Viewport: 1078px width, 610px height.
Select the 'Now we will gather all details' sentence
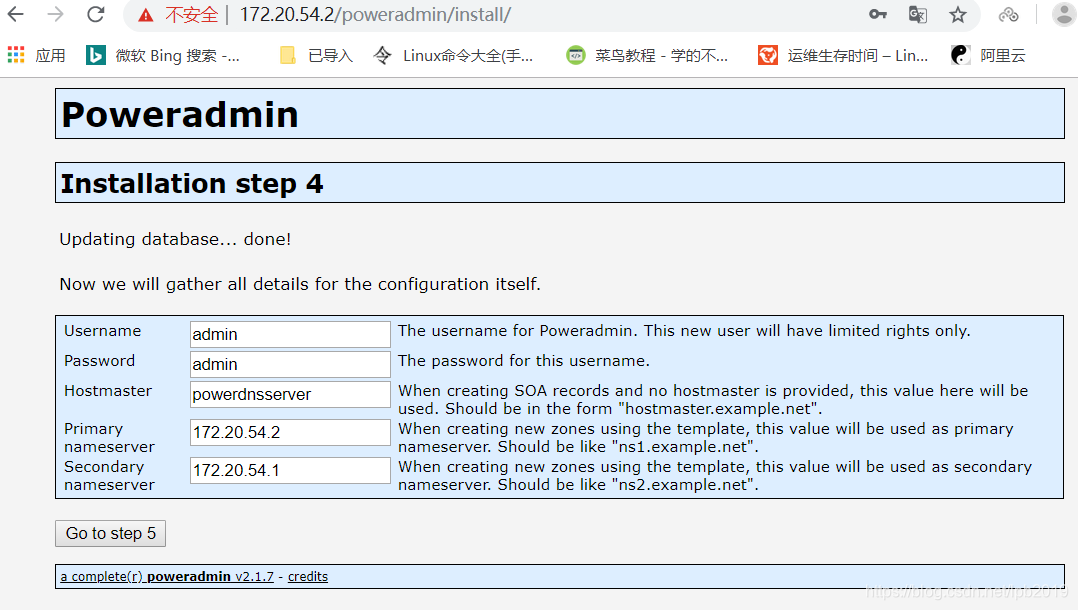coord(300,284)
